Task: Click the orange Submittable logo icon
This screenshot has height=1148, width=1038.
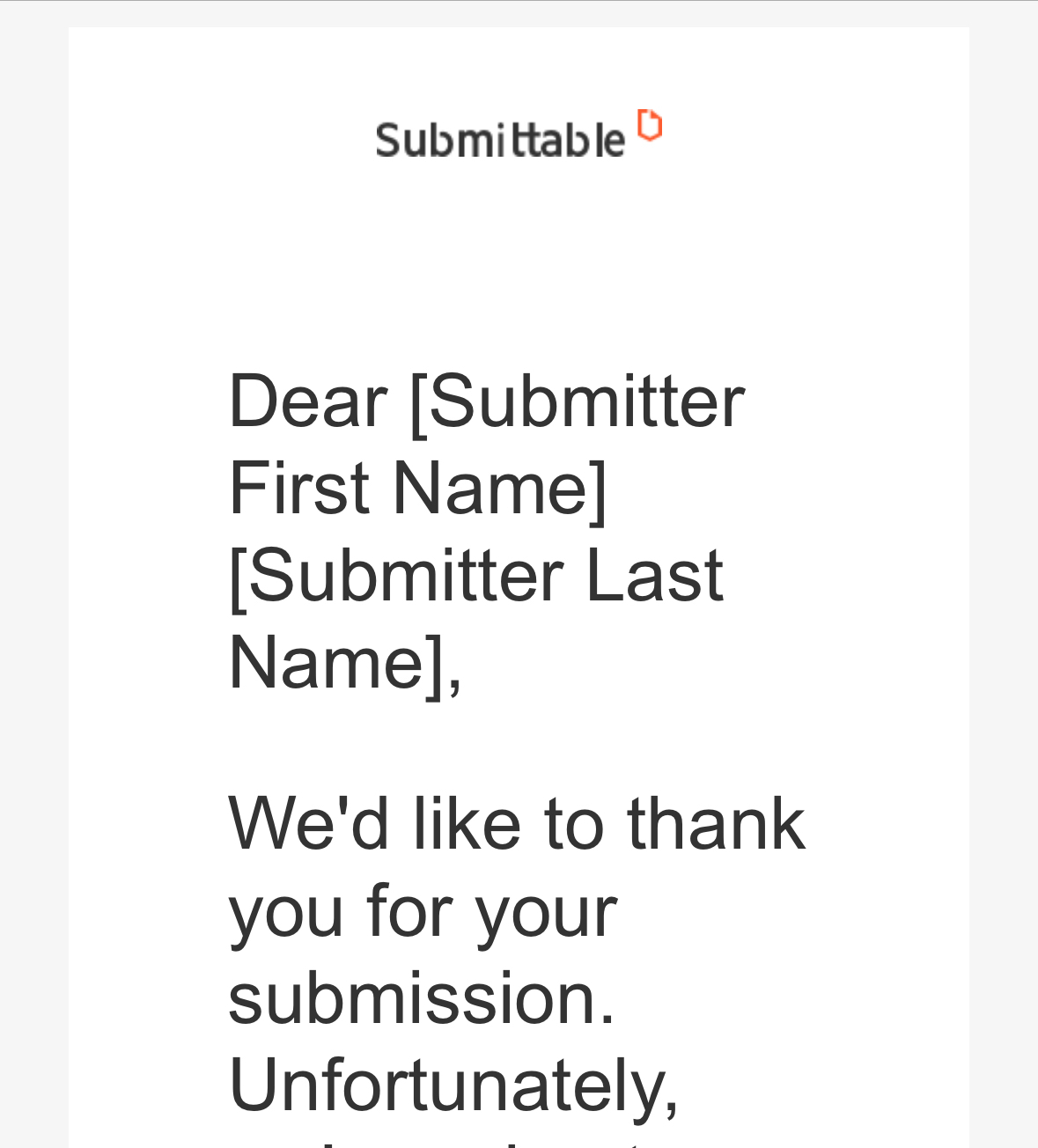Action: click(650, 125)
